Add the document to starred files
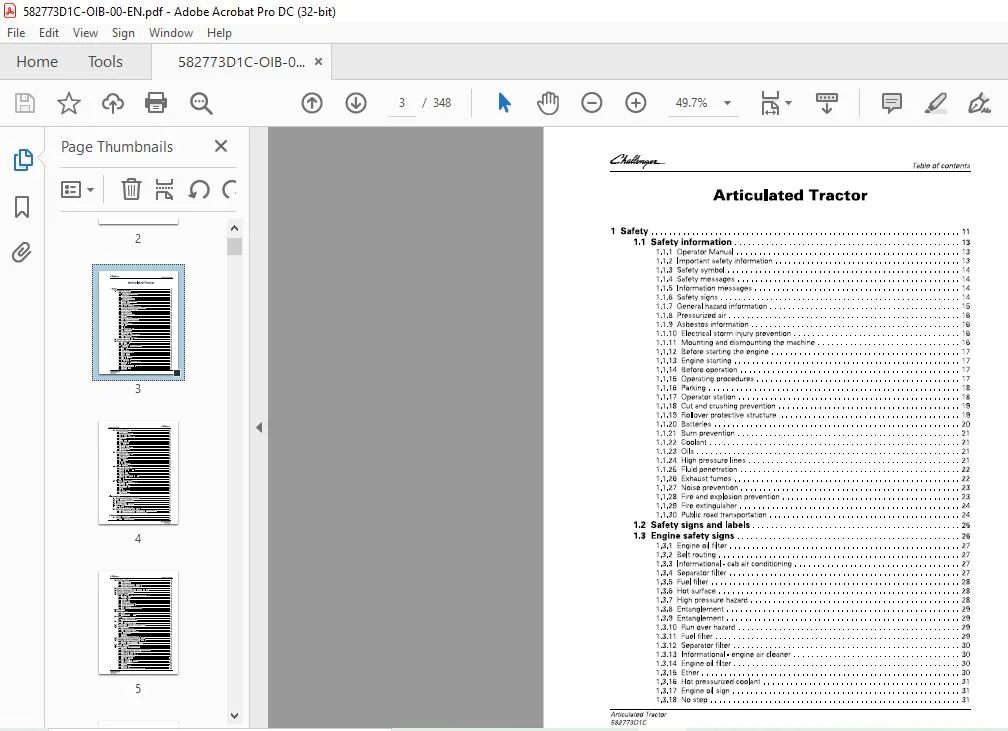 pos(69,103)
